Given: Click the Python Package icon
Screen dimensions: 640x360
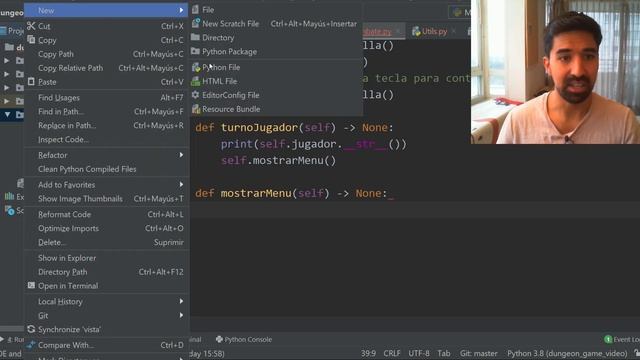Looking at the screenshot, I should click(x=196, y=51).
